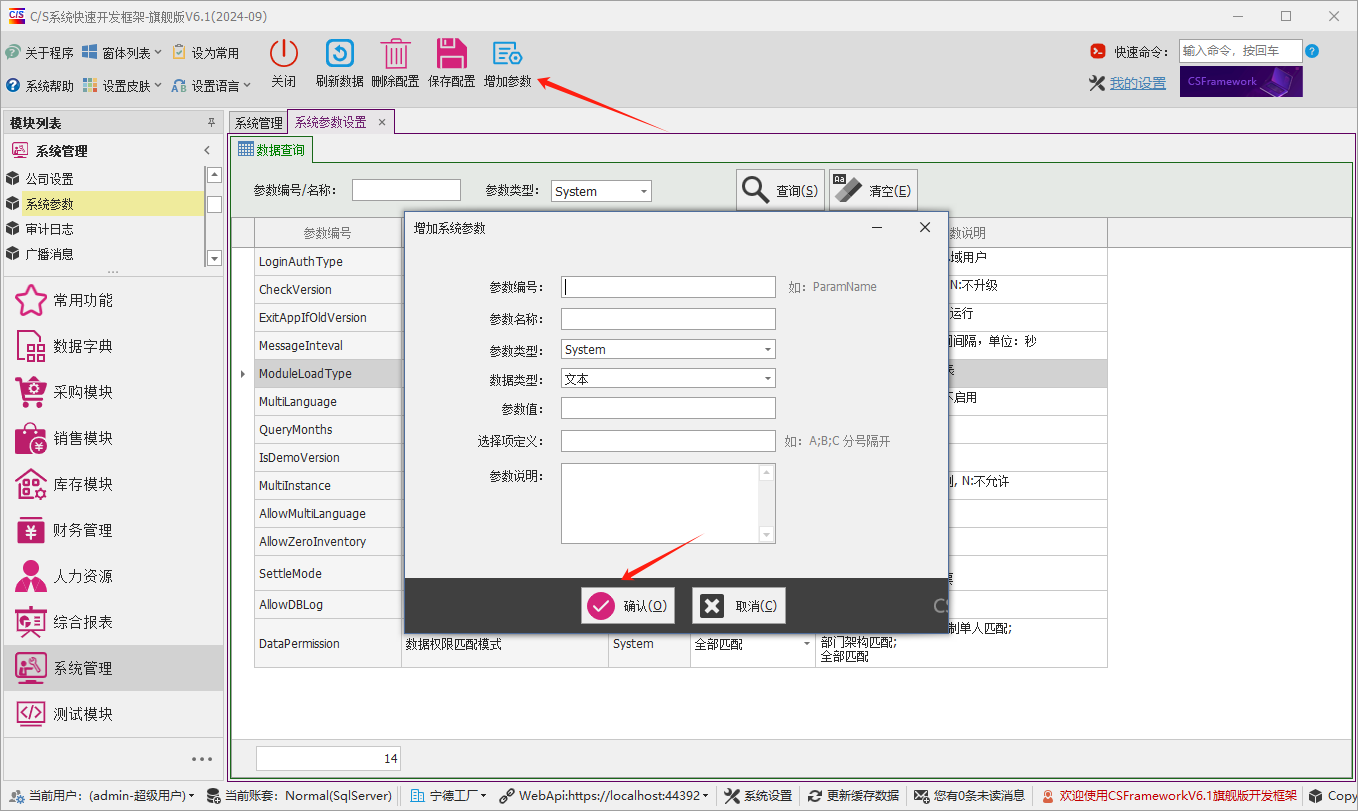Open 当前用户 admin status dropdown
1358x811 pixels.
point(102,796)
